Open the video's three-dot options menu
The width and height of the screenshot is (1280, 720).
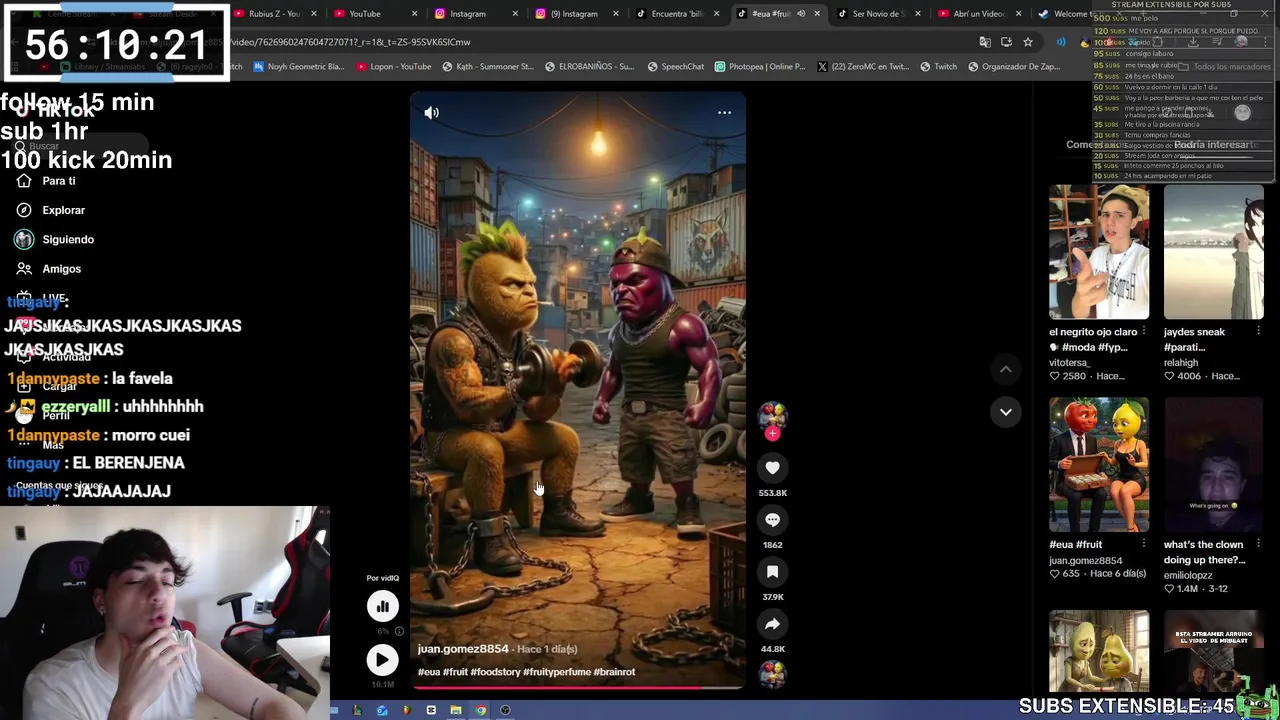724,113
